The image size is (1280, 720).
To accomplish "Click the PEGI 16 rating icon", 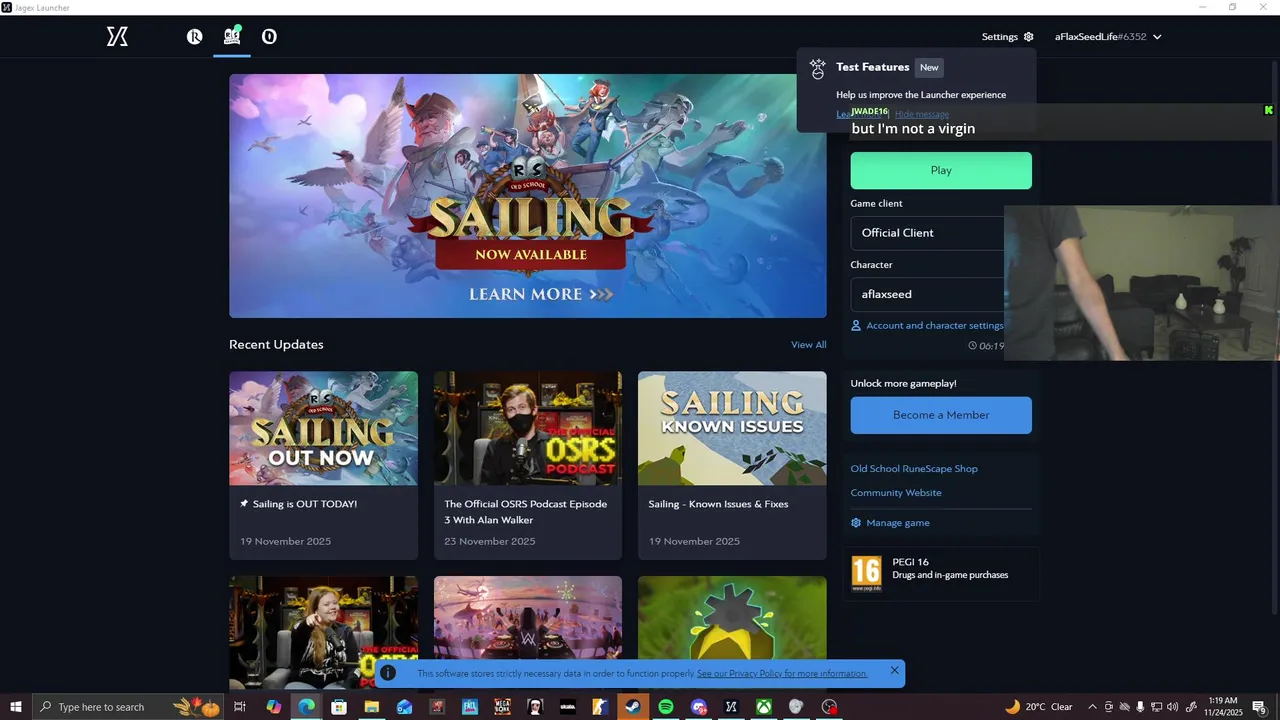I will [866, 574].
